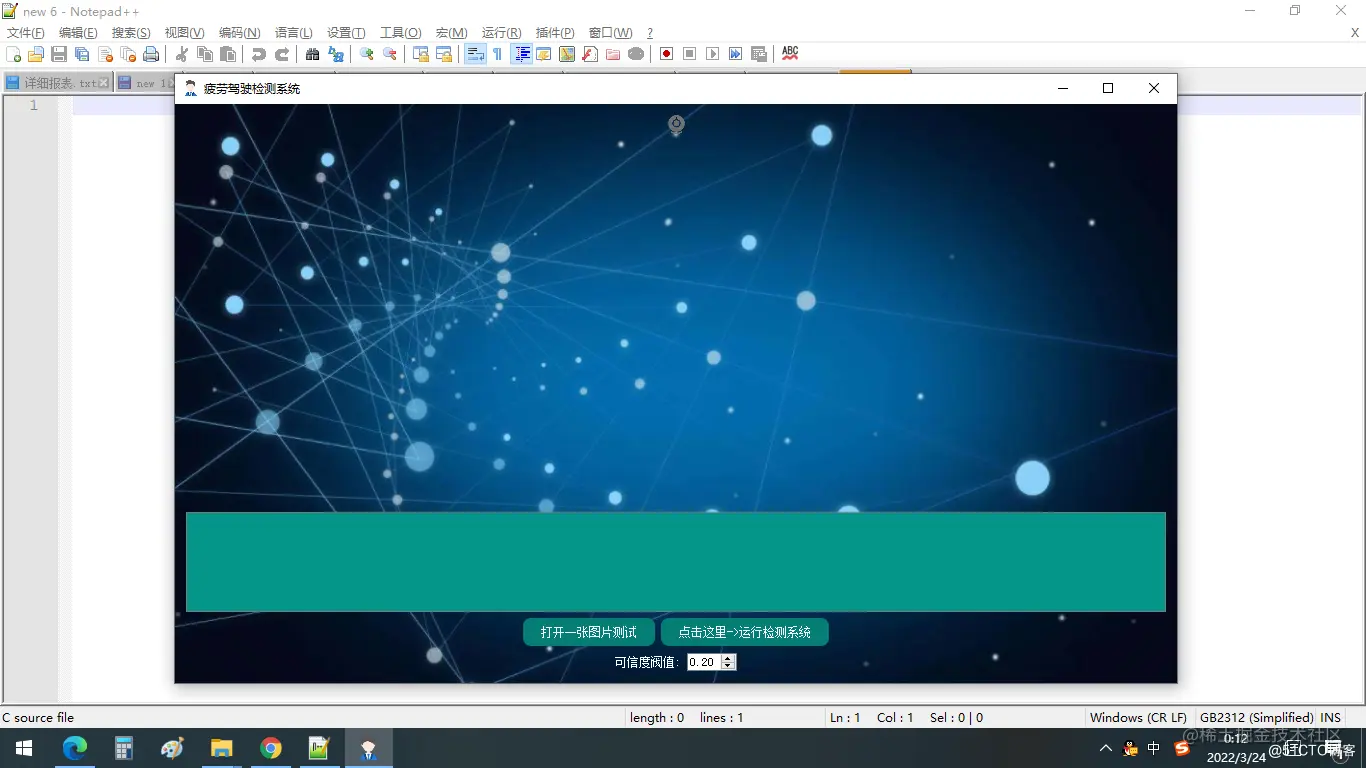Close the 详细报表.txt tab

(104, 83)
